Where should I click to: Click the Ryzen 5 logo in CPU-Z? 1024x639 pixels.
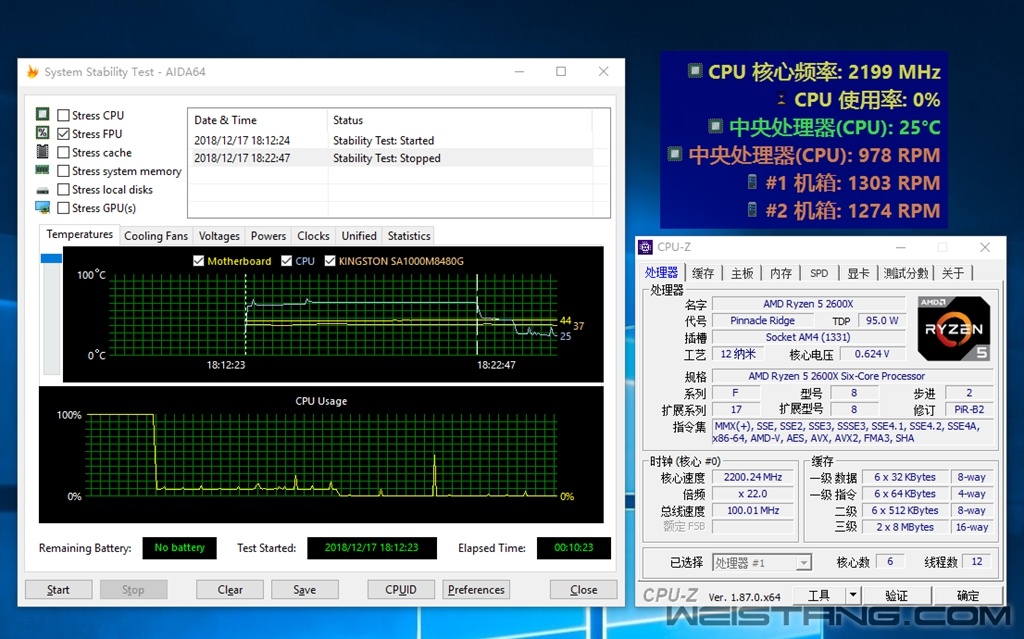953,329
